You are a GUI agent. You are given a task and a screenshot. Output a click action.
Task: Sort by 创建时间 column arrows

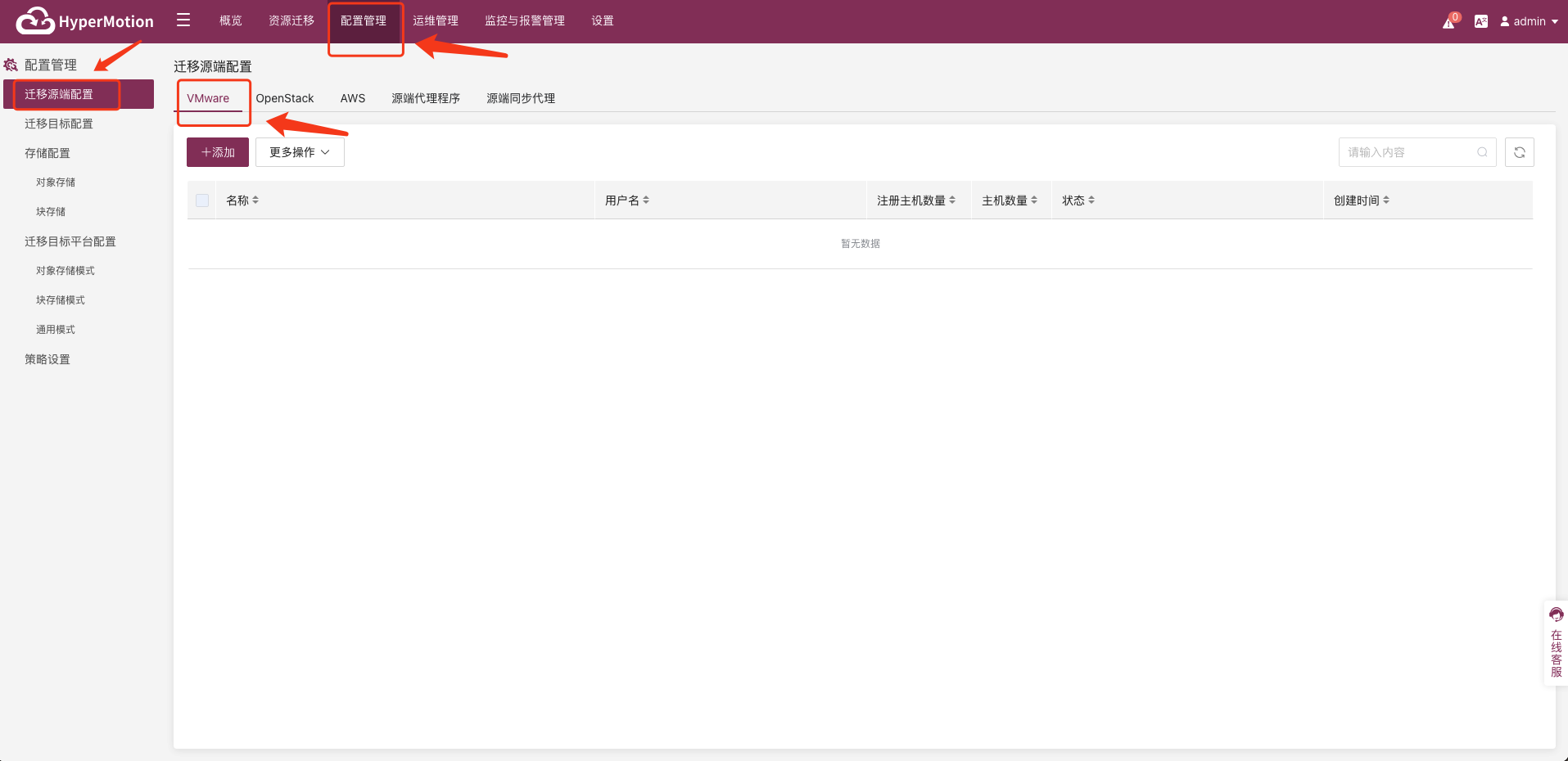pos(1386,200)
